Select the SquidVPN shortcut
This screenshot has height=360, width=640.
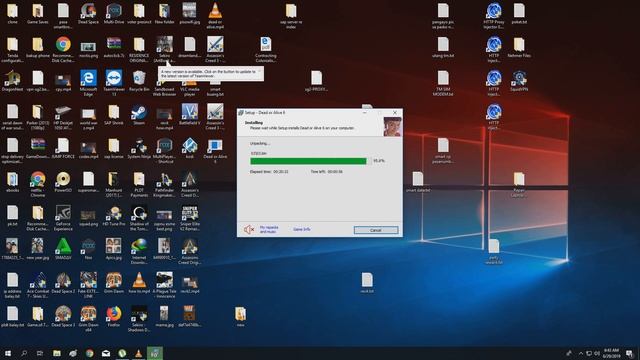coord(519,81)
